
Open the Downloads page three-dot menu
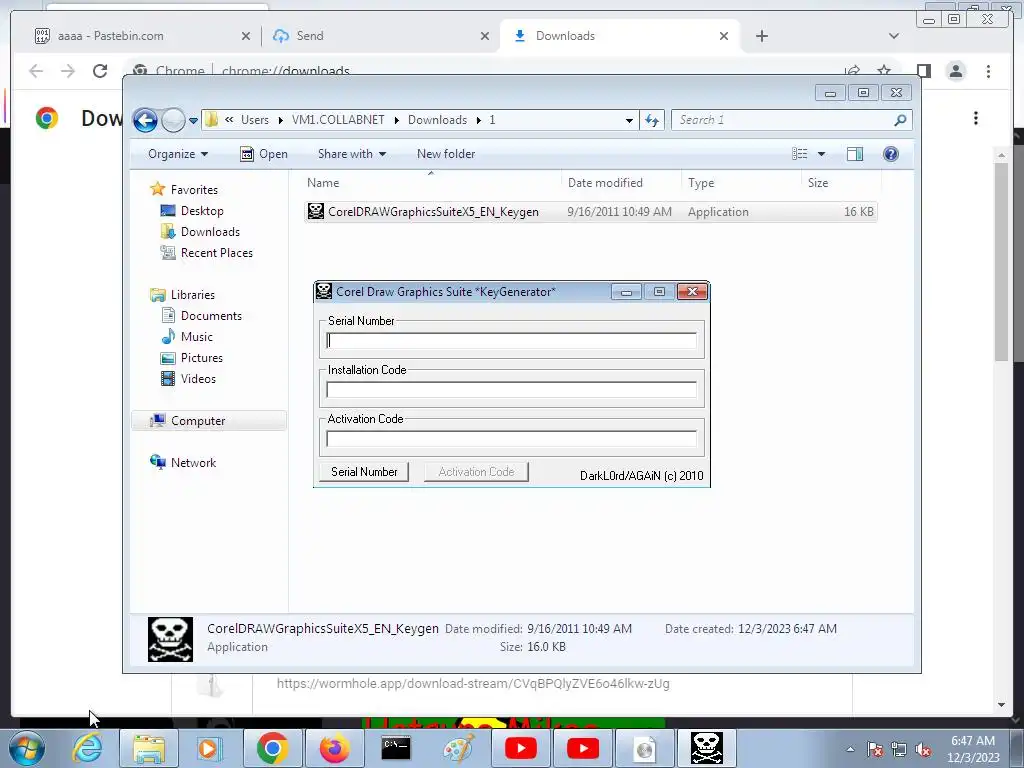click(976, 118)
